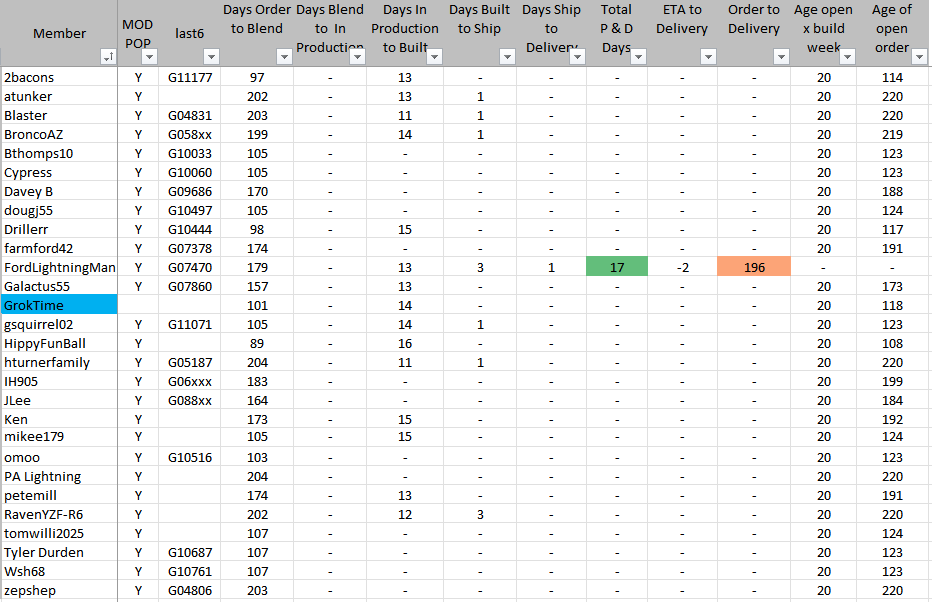Expand the last6 column filter
The width and height of the screenshot is (932, 602).
210,58
